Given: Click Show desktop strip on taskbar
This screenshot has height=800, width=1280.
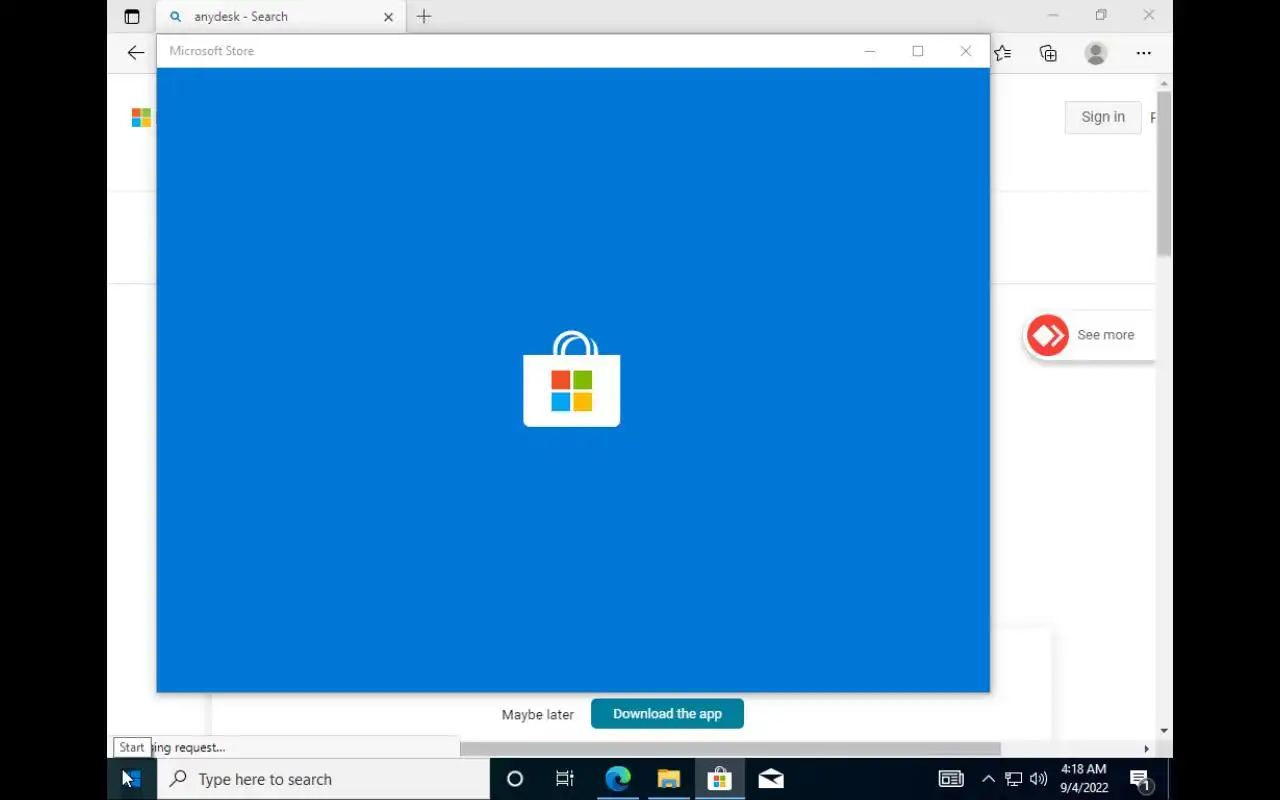Looking at the screenshot, I should [1169, 779].
